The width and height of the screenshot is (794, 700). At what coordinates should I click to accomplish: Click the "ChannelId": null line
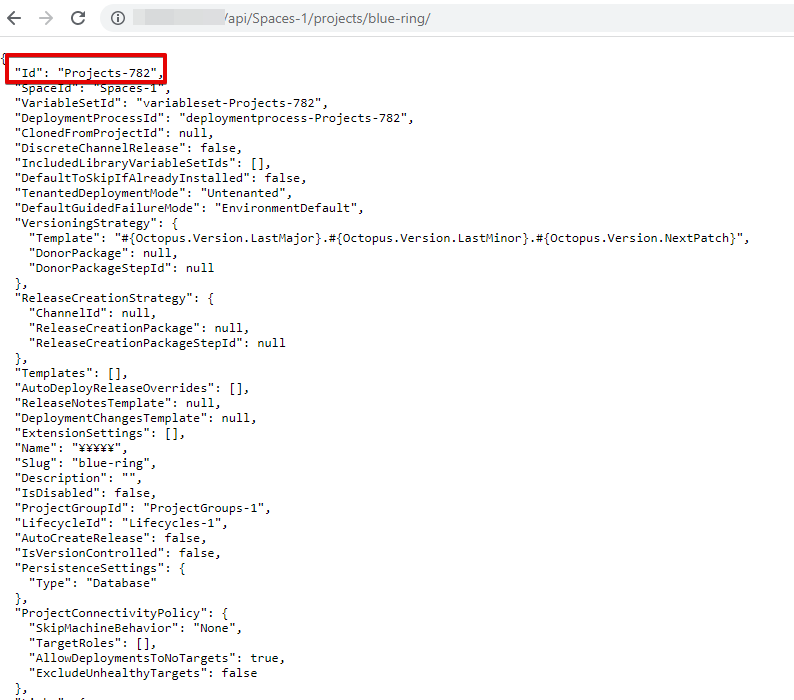point(93,313)
